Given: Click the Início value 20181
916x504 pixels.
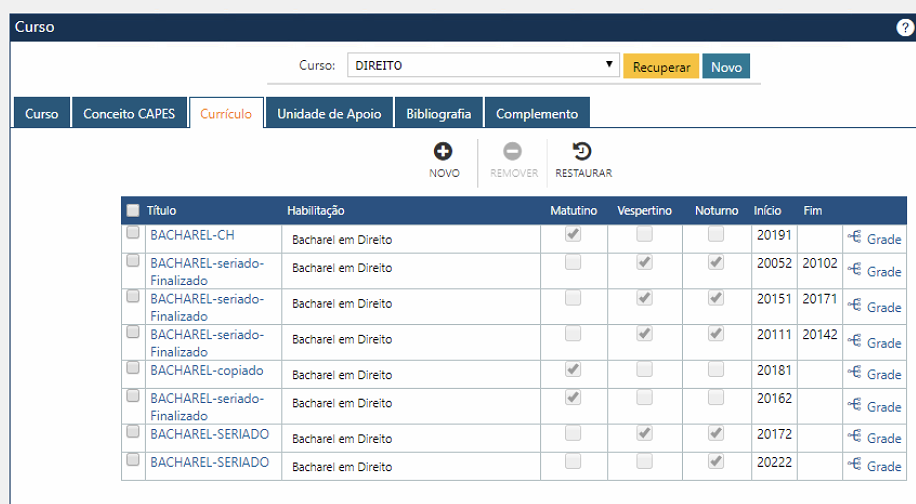Looking at the screenshot, I should (x=774, y=370).
